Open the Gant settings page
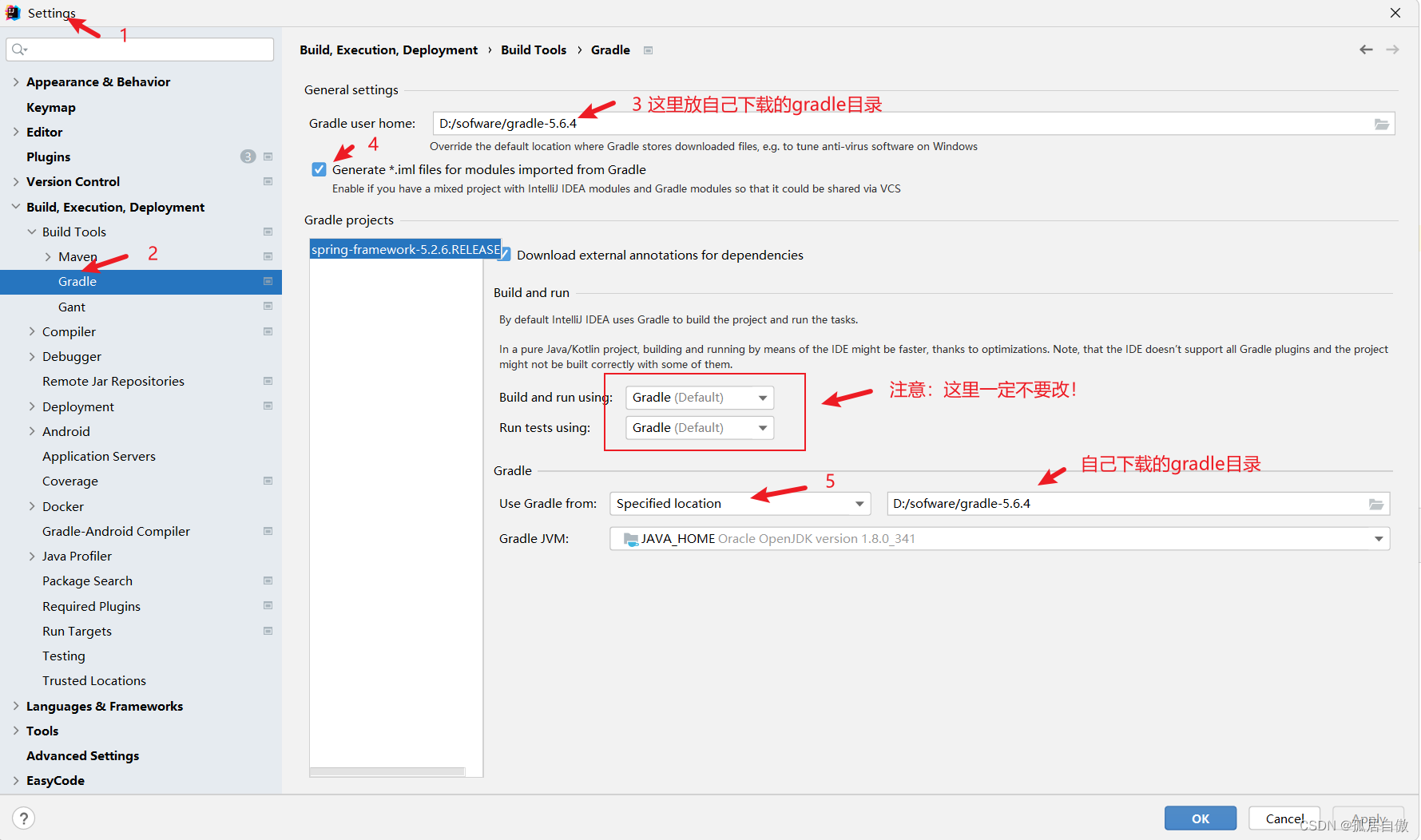This screenshot has height=840, width=1421. [x=72, y=307]
